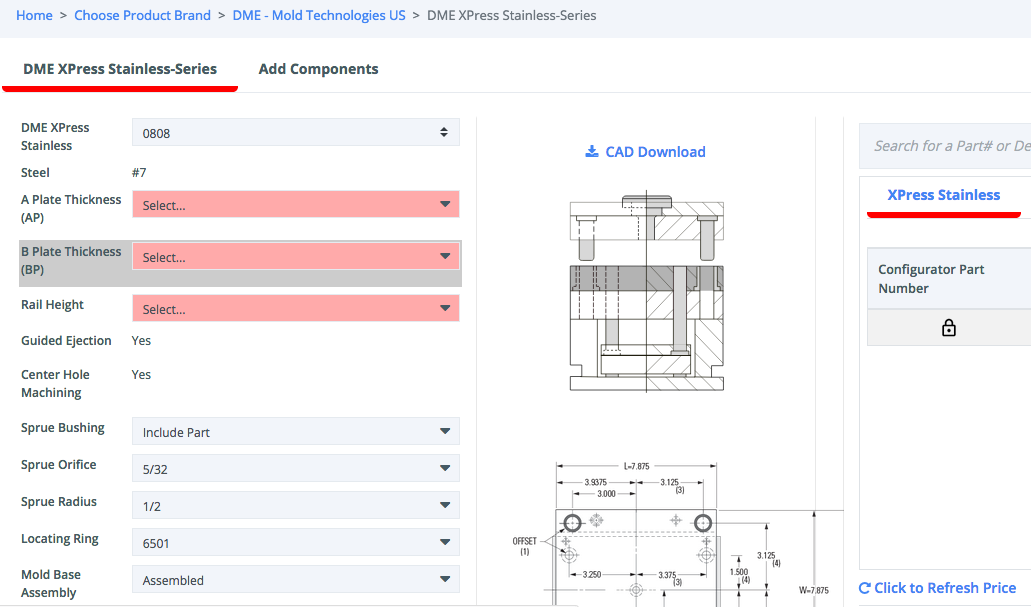1031x607 pixels.
Task: Focus the Search for a Part# field
Action: point(946,146)
